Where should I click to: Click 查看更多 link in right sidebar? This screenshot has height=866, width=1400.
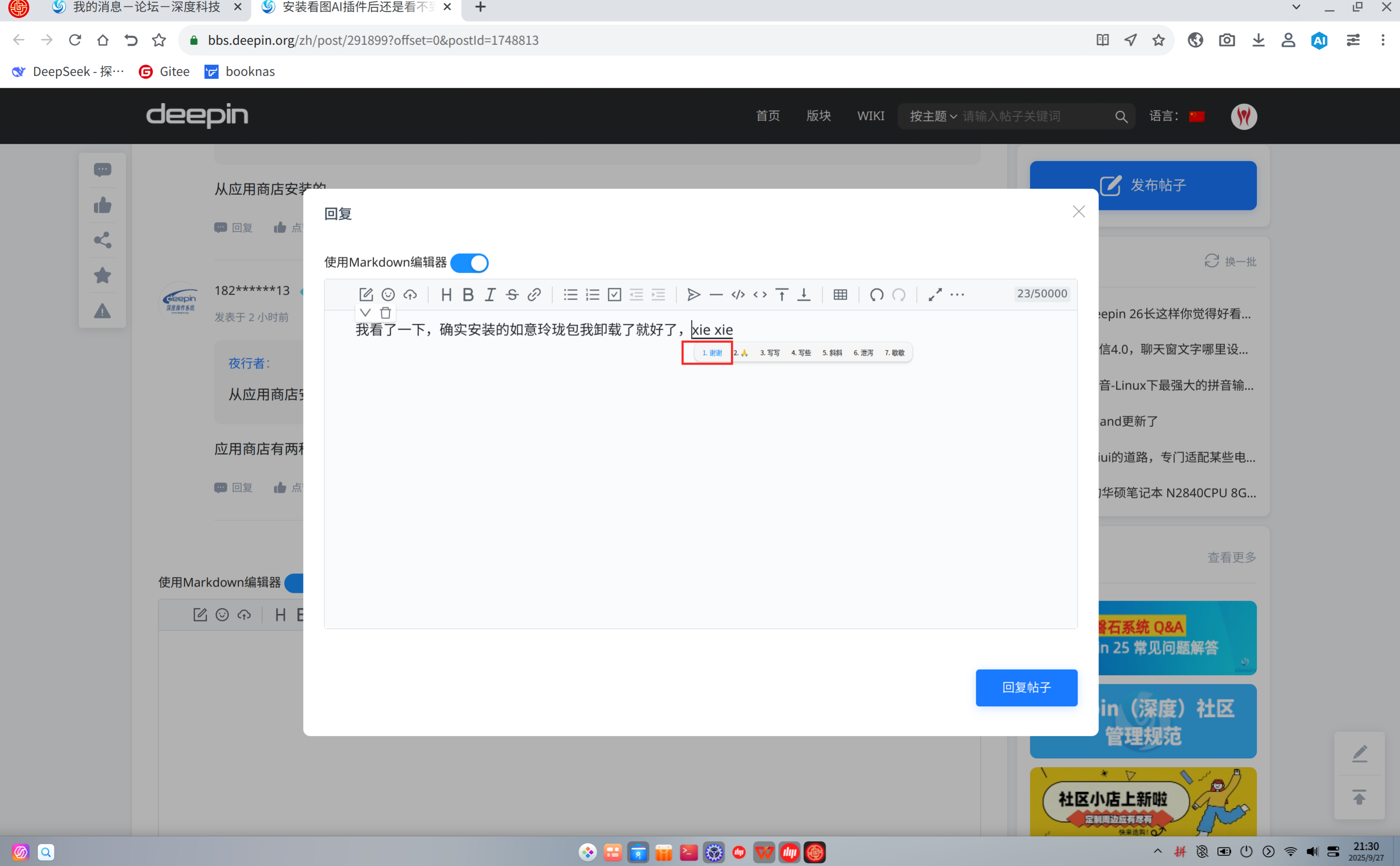pos(1232,557)
